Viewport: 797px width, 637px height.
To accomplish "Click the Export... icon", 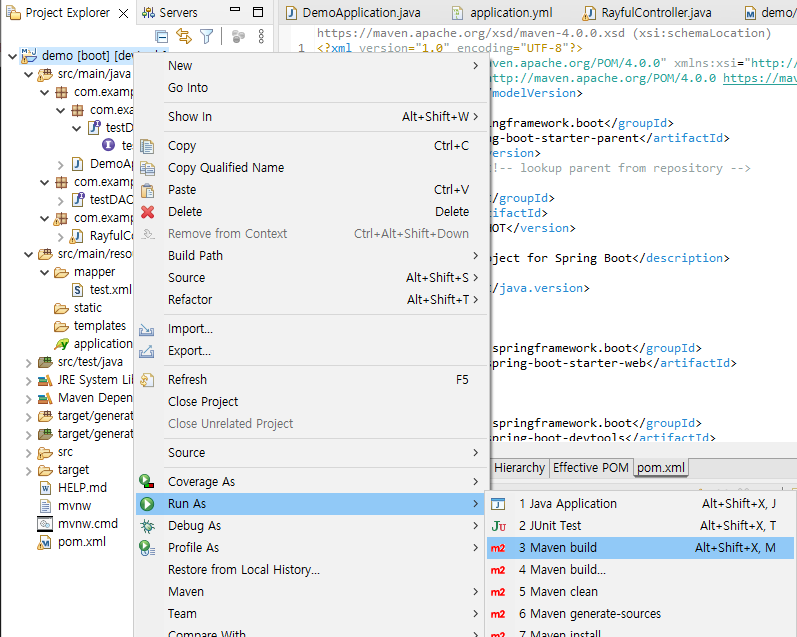I will pos(147,351).
